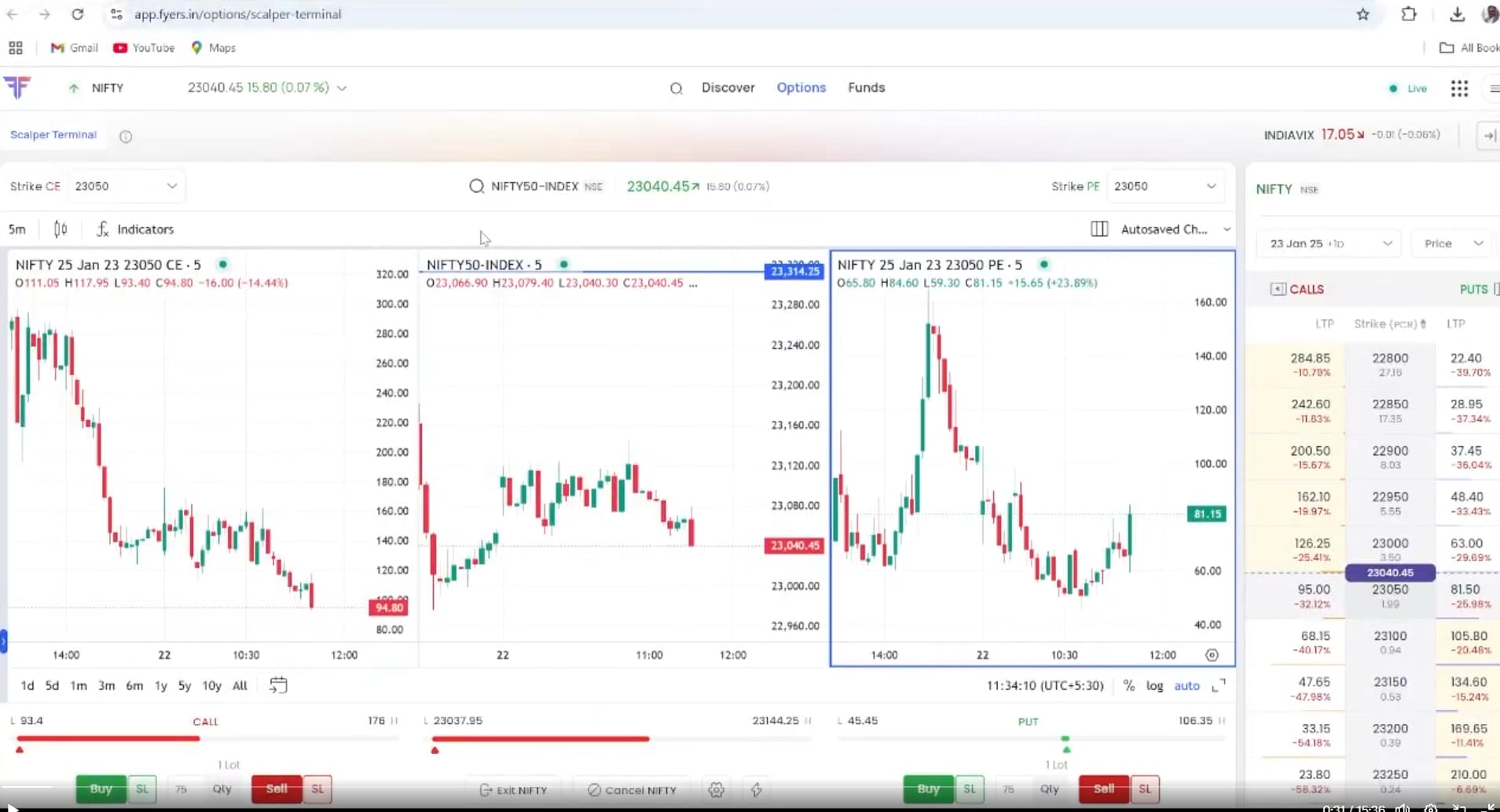Open the apps grid menu icon

pyautogui.click(x=1459, y=89)
